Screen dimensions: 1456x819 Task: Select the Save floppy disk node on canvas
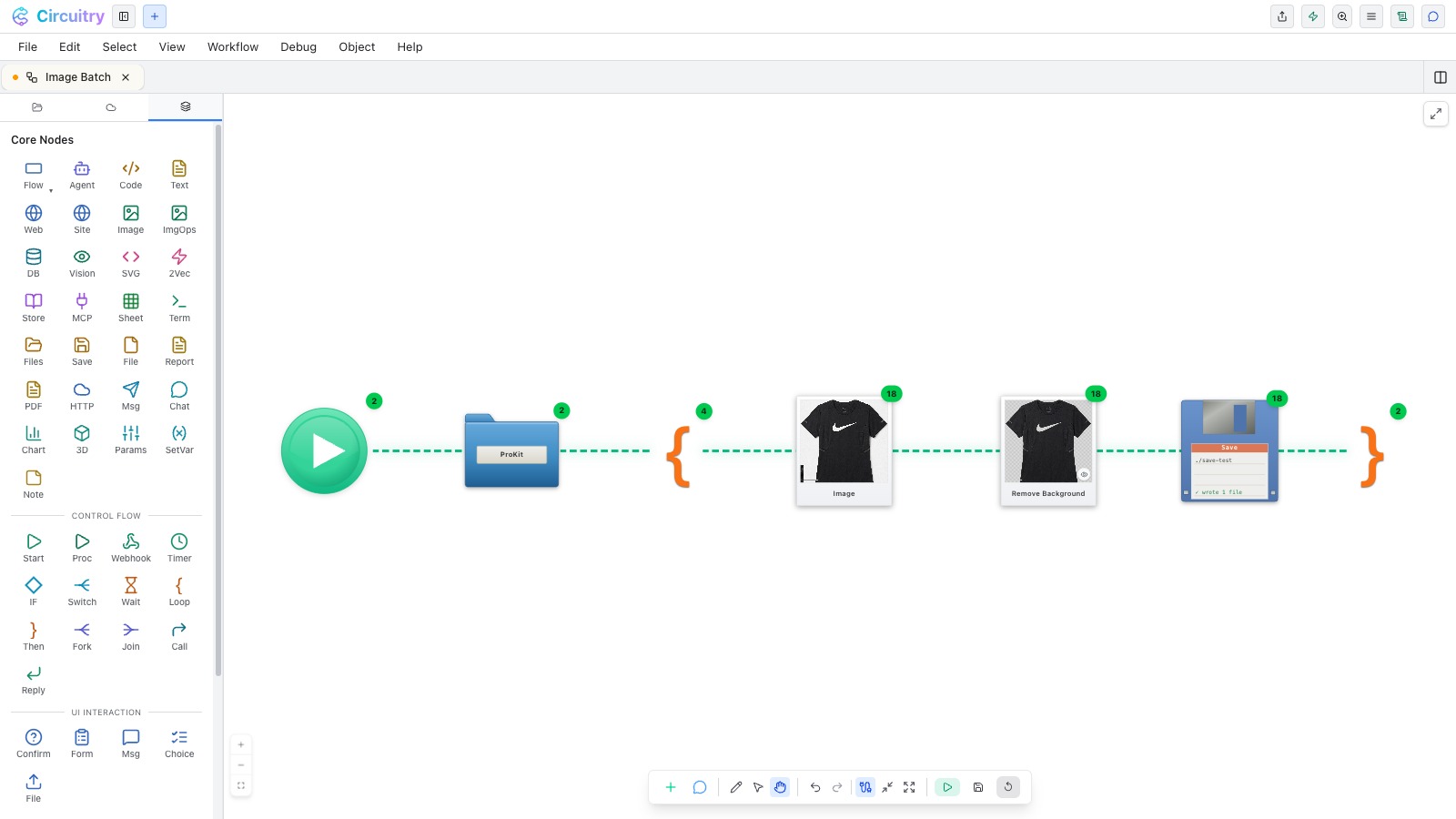click(x=1229, y=450)
